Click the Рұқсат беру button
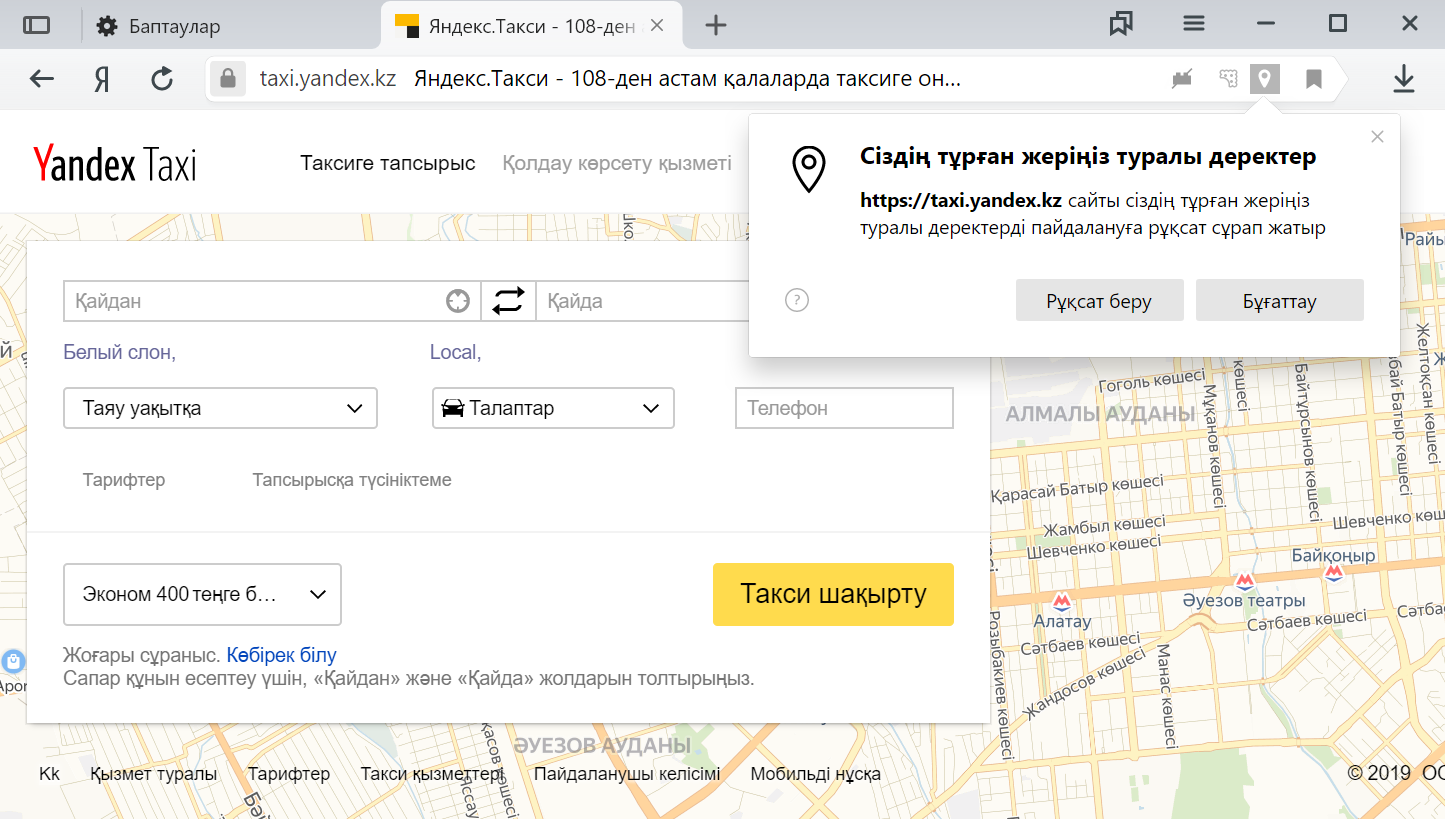 [1099, 301]
